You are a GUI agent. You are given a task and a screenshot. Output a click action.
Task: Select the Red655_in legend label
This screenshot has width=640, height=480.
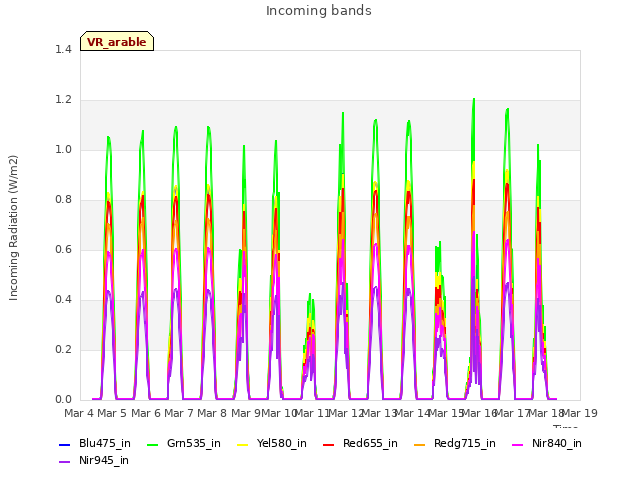click(370, 444)
